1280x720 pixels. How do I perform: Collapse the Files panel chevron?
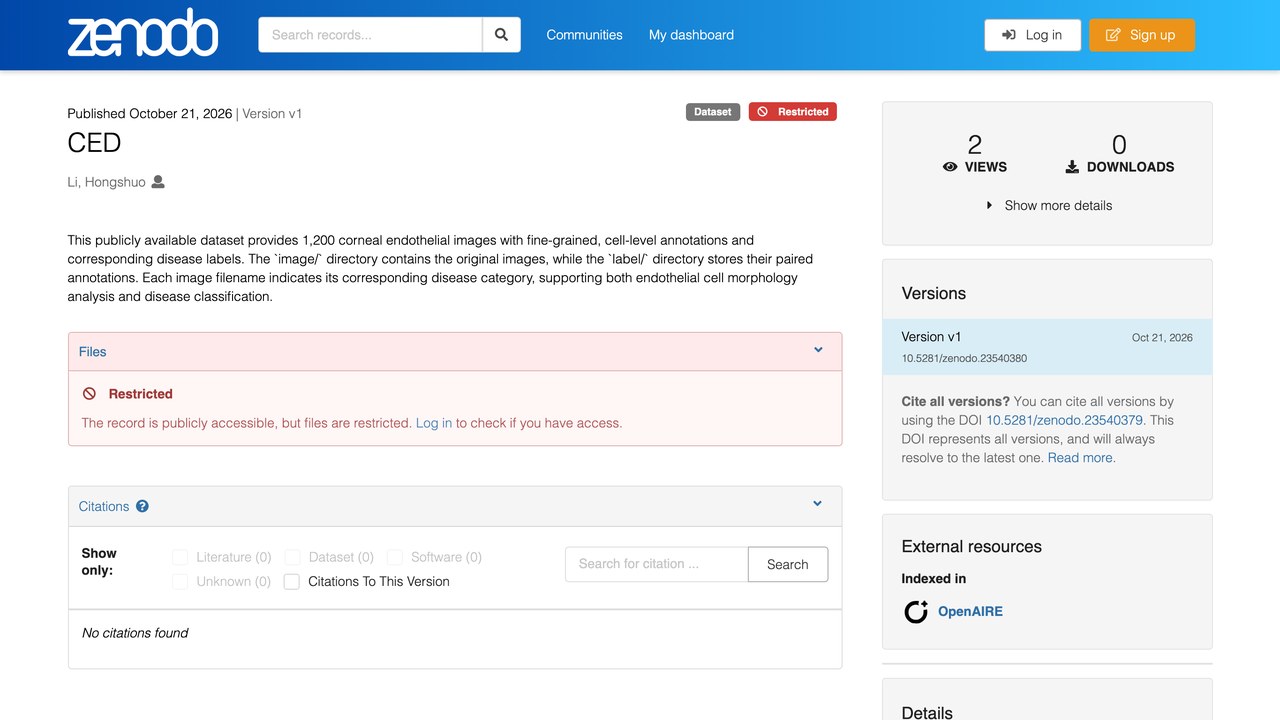[818, 350]
